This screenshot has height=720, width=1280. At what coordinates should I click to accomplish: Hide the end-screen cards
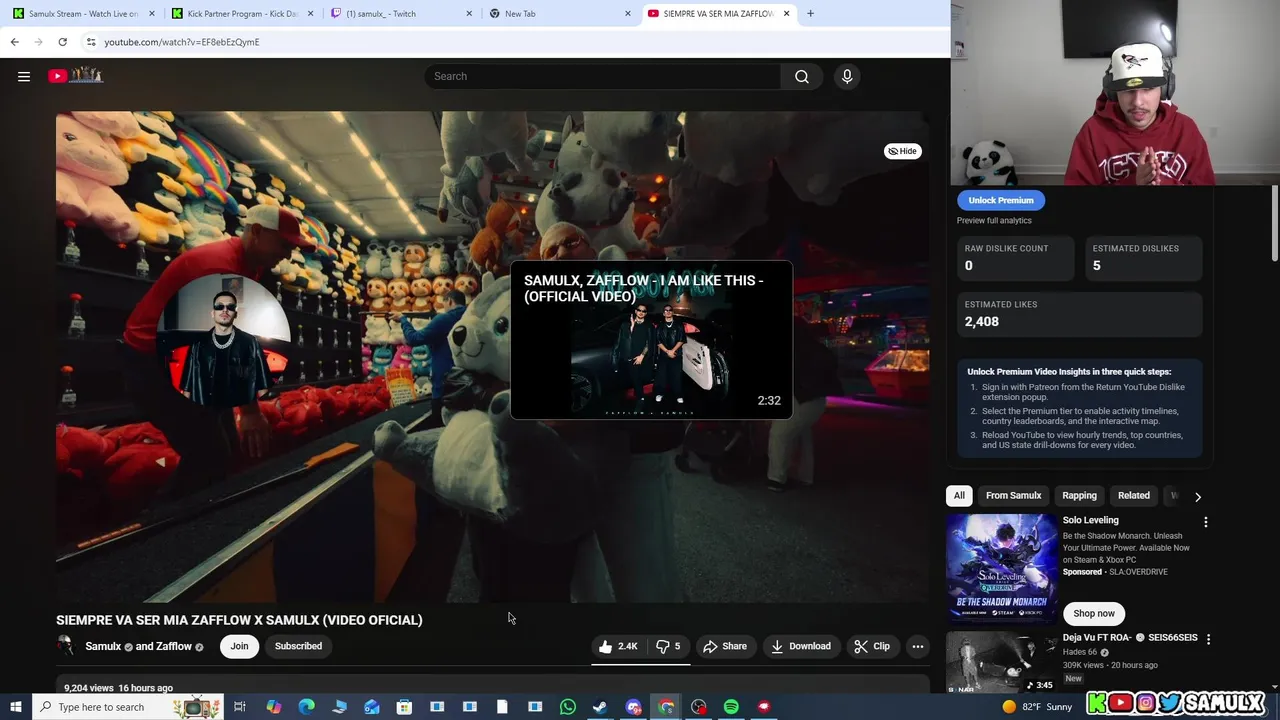(903, 151)
